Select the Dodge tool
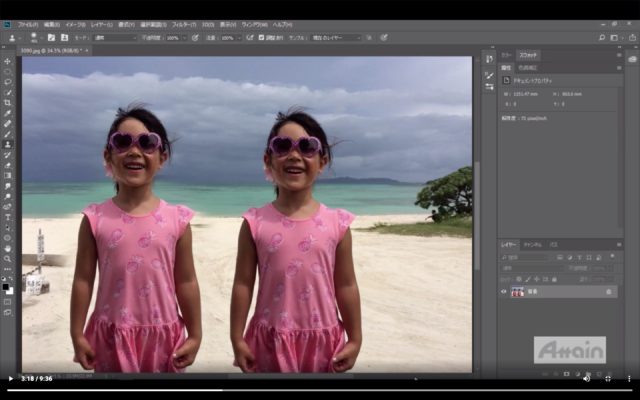This screenshot has width=640, height=400. [7, 196]
